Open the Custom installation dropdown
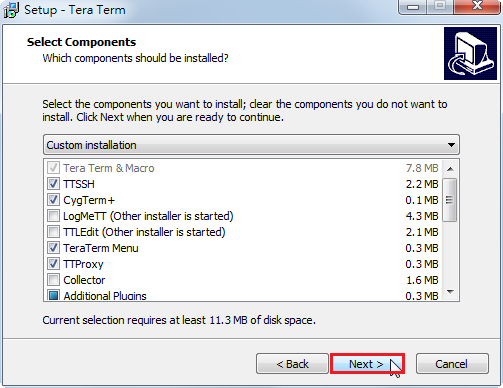 [x=251, y=145]
